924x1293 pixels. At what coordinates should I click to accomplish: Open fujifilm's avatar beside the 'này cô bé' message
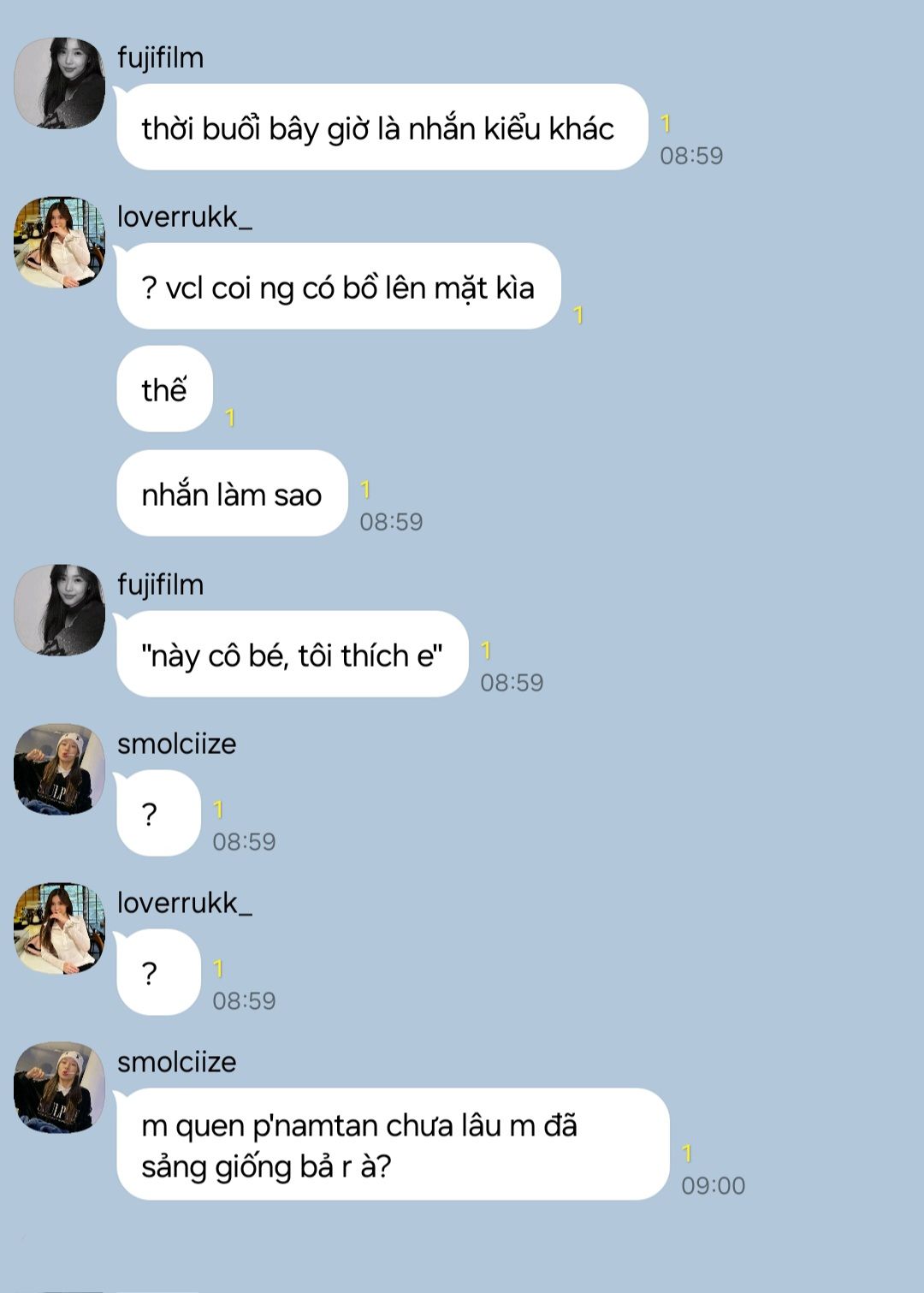click(x=59, y=610)
